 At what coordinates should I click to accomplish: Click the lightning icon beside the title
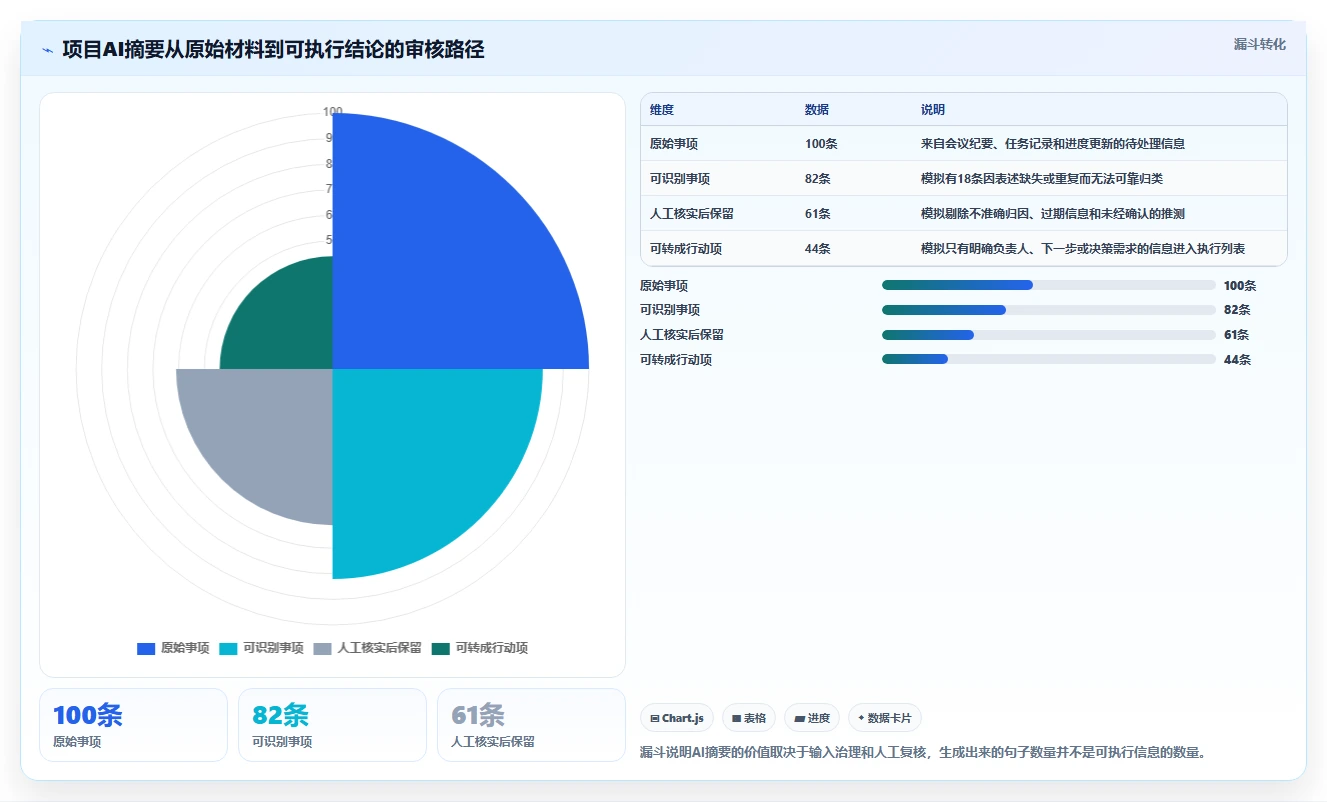pos(47,50)
